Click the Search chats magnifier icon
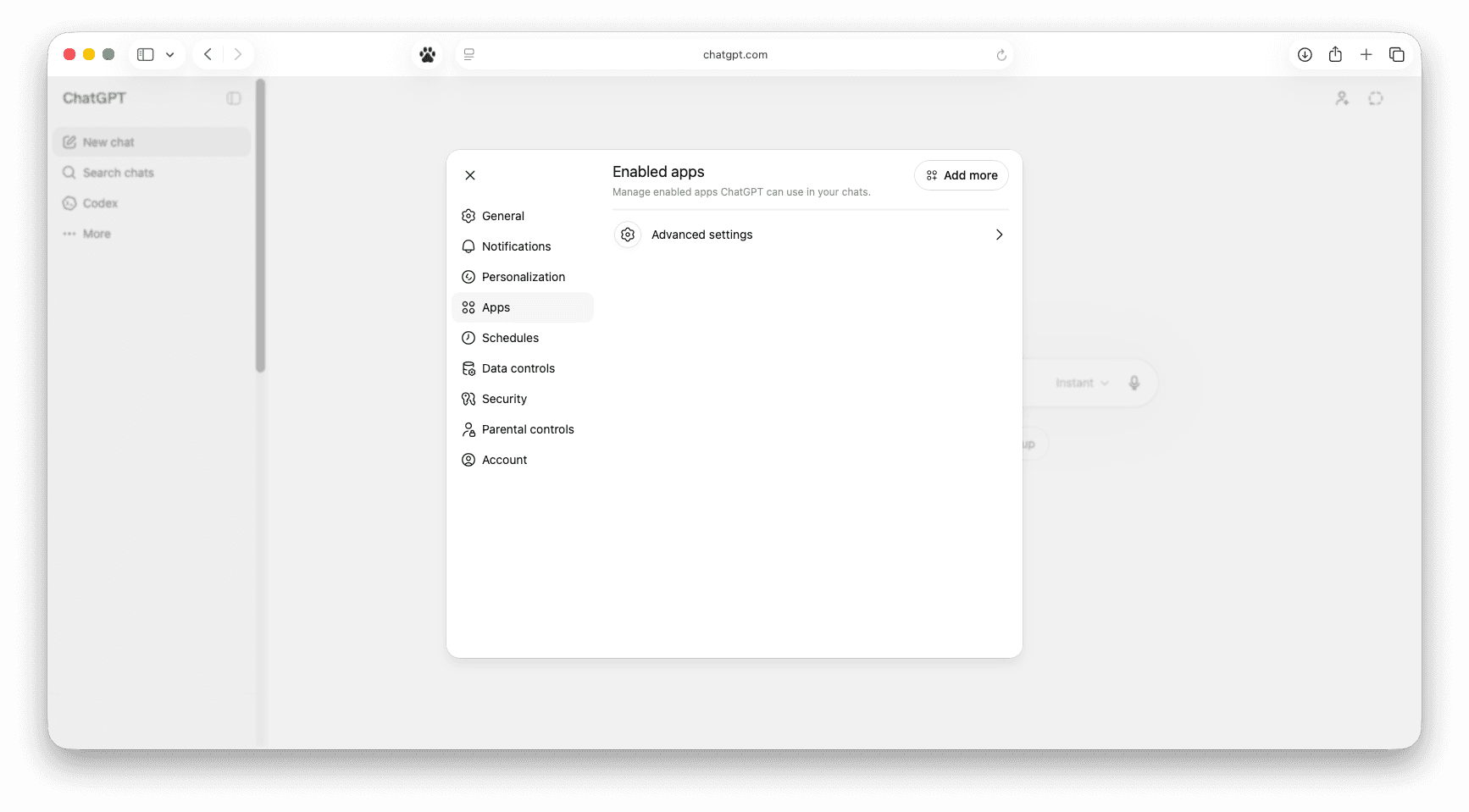This screenshot has height=812, width=1469. [69, 172]
